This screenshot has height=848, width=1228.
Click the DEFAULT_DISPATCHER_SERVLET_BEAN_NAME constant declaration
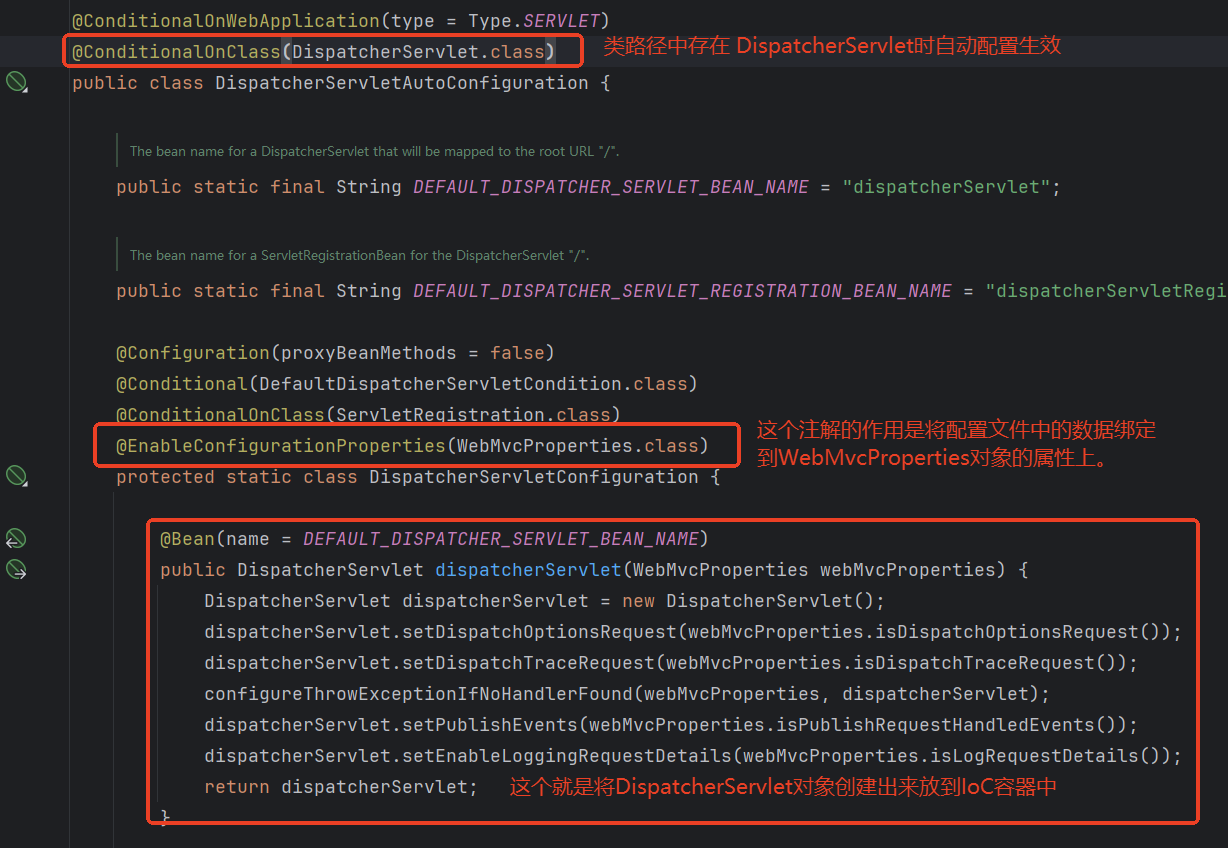click(x=610, y=187)
